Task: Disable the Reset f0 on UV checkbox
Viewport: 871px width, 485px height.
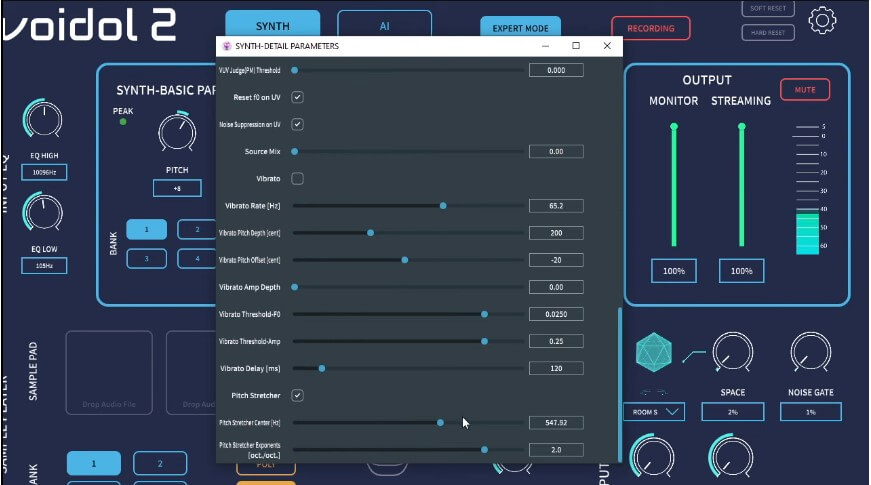Action: coord(297,98)
